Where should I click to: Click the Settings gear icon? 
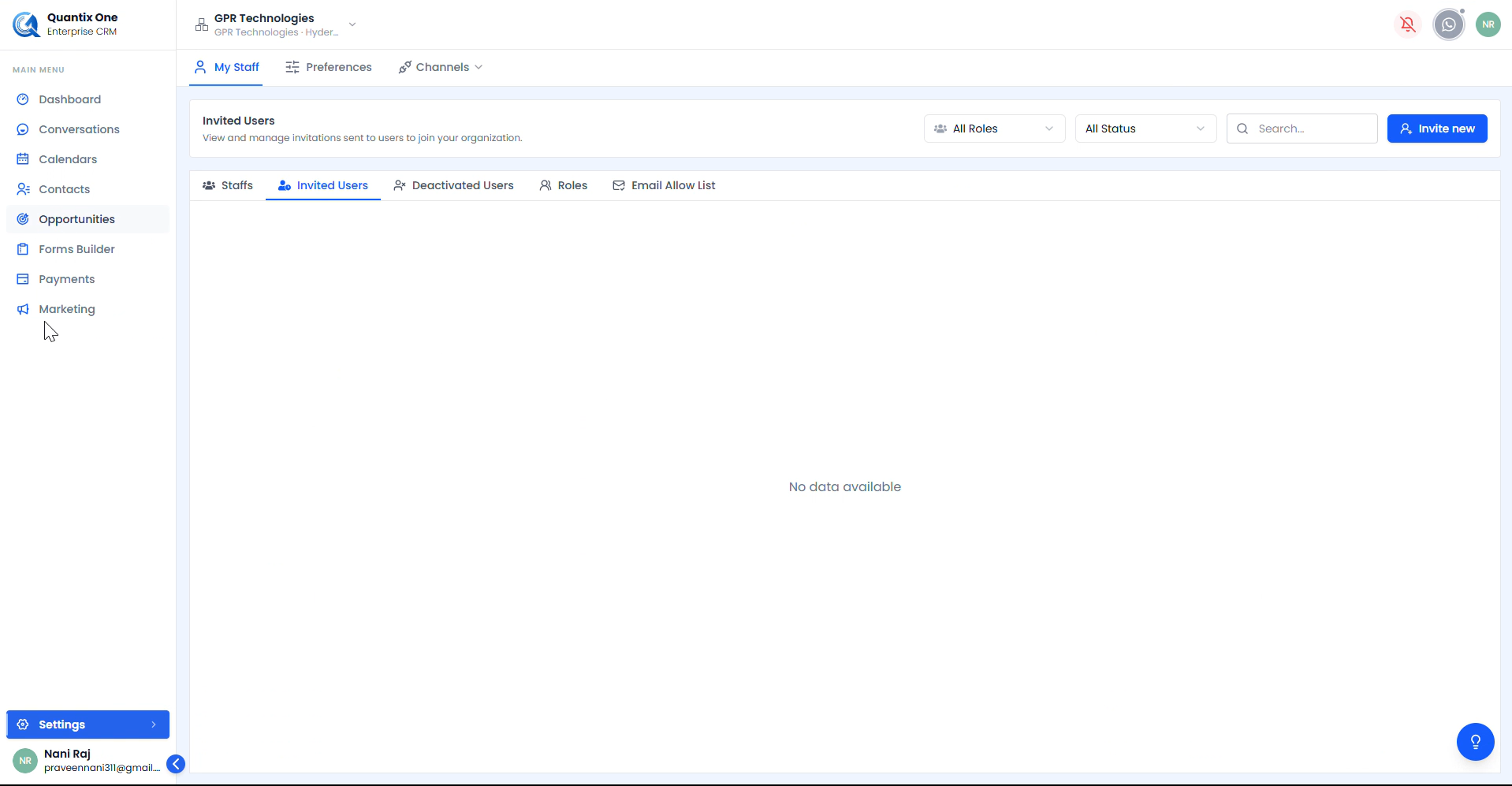coord(23,725)
